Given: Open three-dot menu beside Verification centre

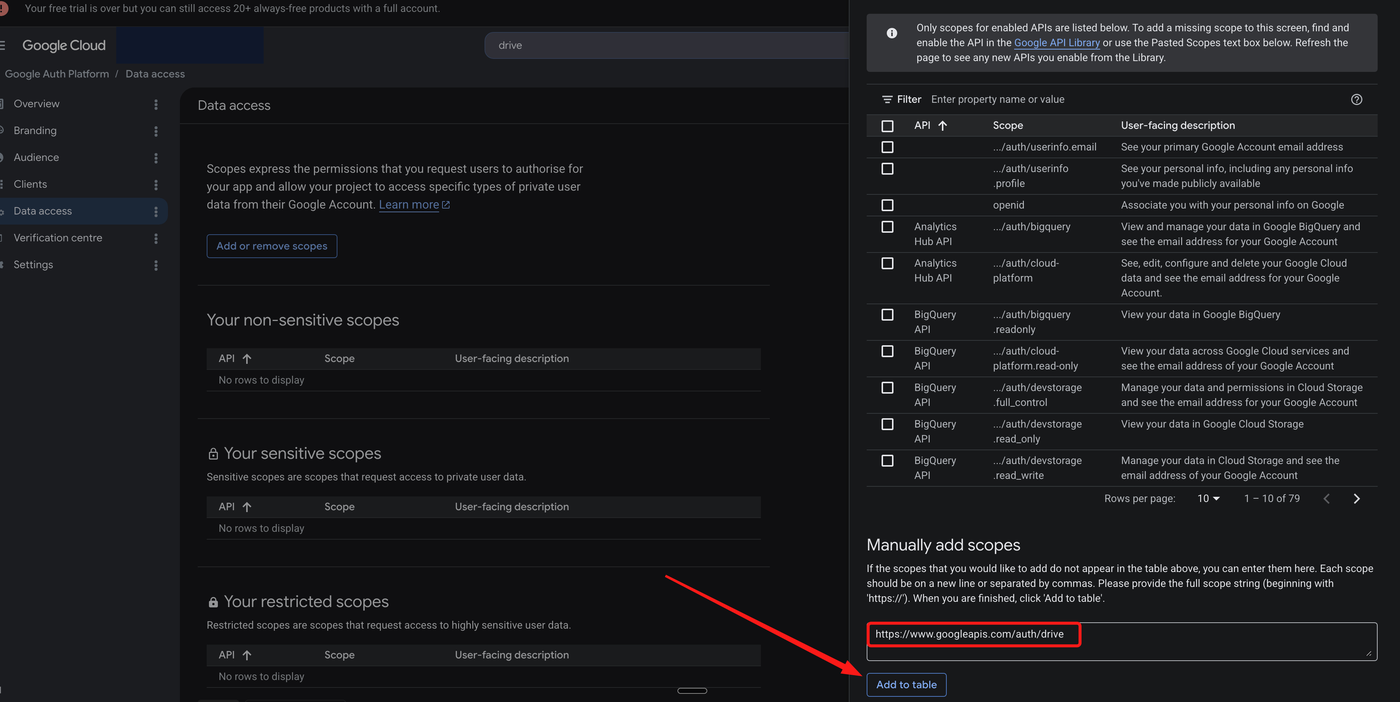Looking at the screenshot, I should [x=156, y=238].
